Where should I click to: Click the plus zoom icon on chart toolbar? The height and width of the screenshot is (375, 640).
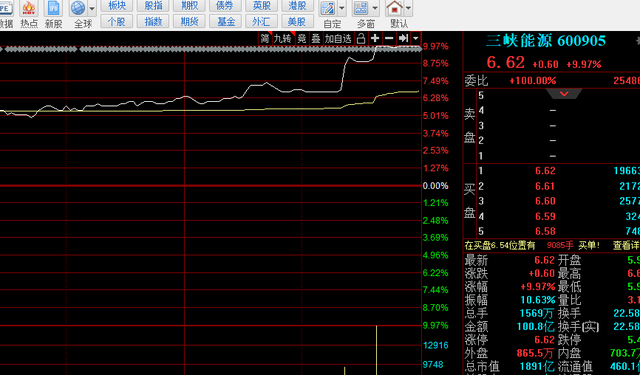click(375, 38)
